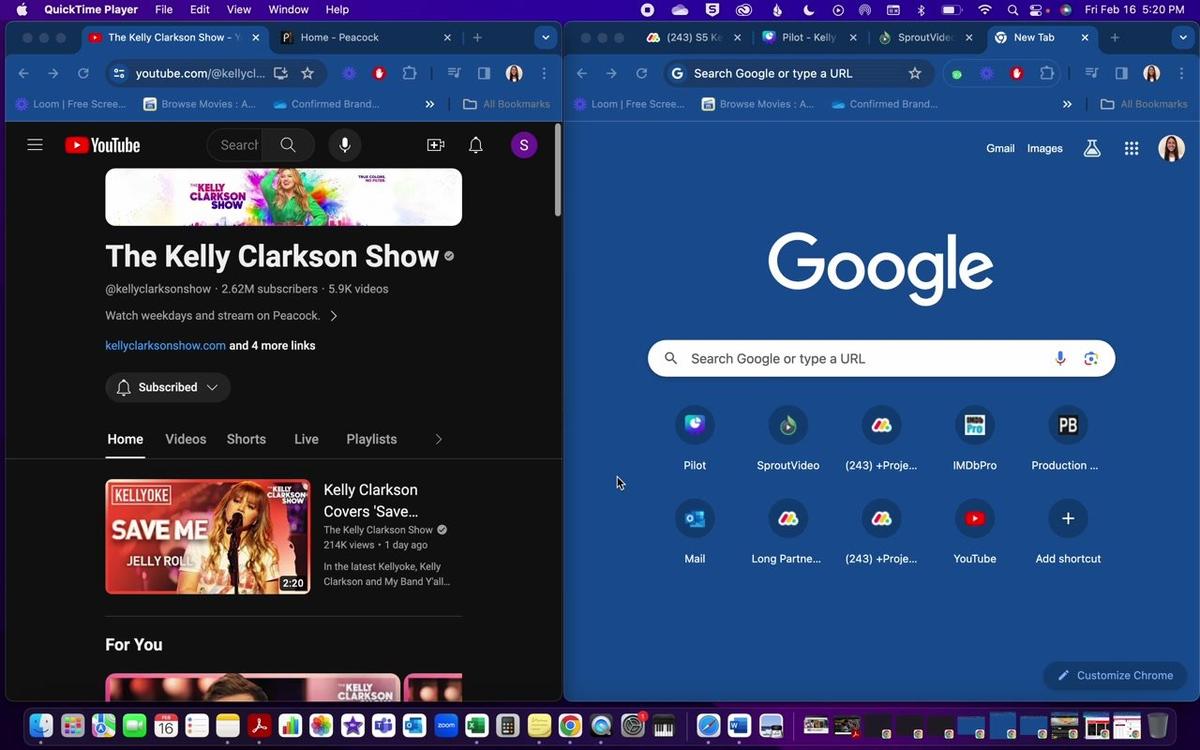Open Chrome three-dot menu in right window

[x=1181, y=73]
